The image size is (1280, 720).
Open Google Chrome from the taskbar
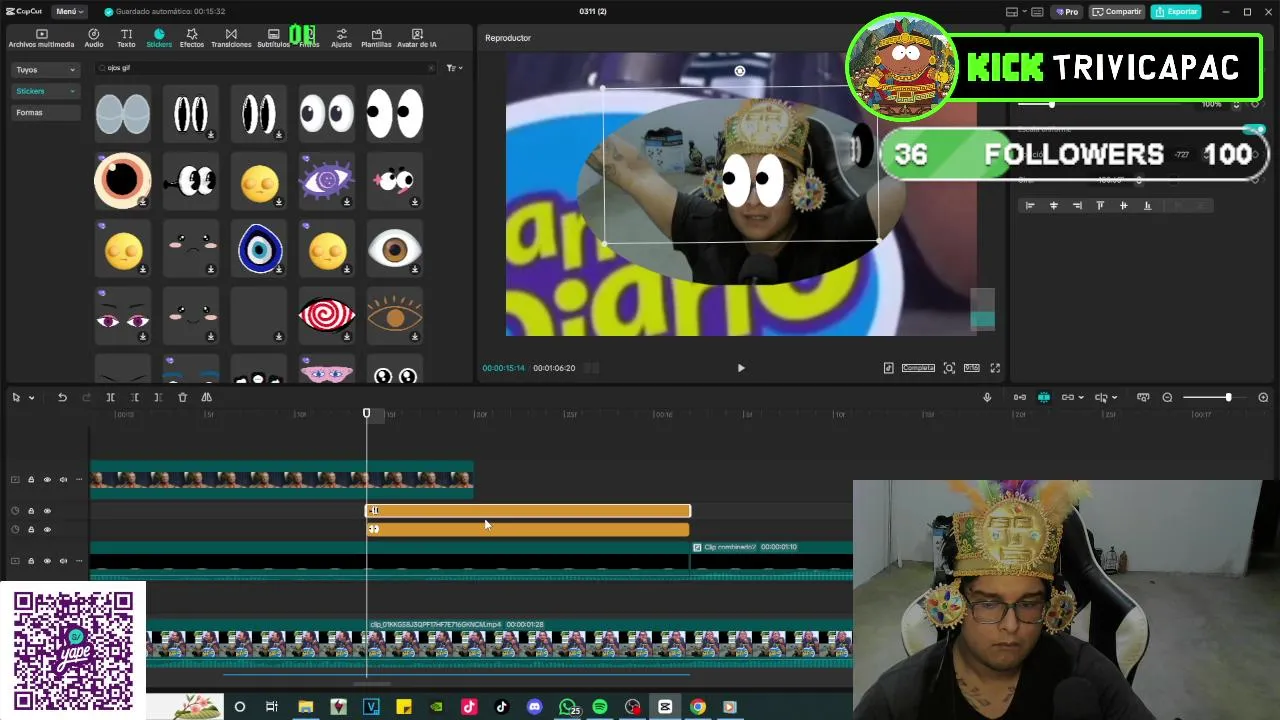click(x=698, y=707)
